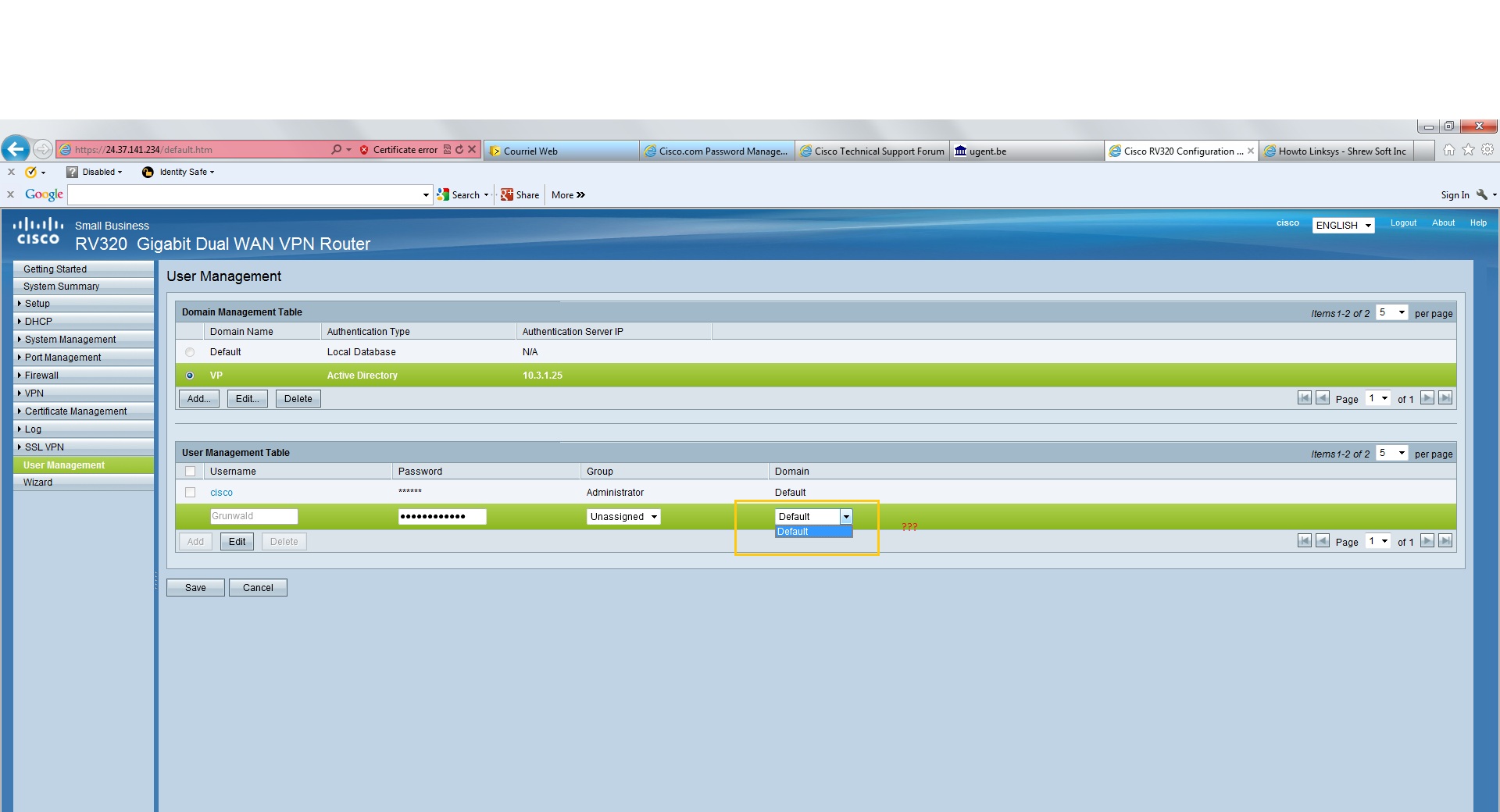Click the browser forward arrow button
1500x812 pixels.
43,149
